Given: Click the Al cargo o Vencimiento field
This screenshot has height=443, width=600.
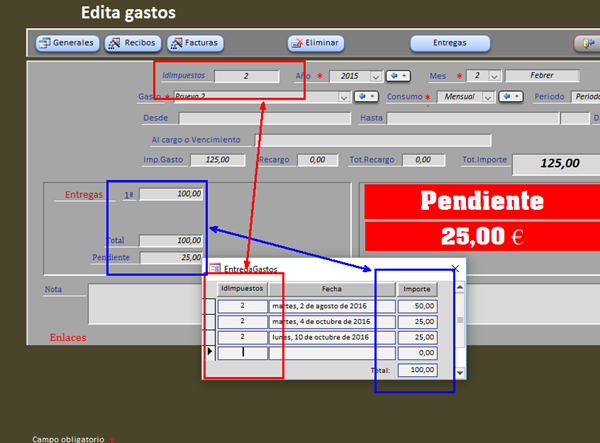Looking at the screenshot, I should click(x=373, y=140).
